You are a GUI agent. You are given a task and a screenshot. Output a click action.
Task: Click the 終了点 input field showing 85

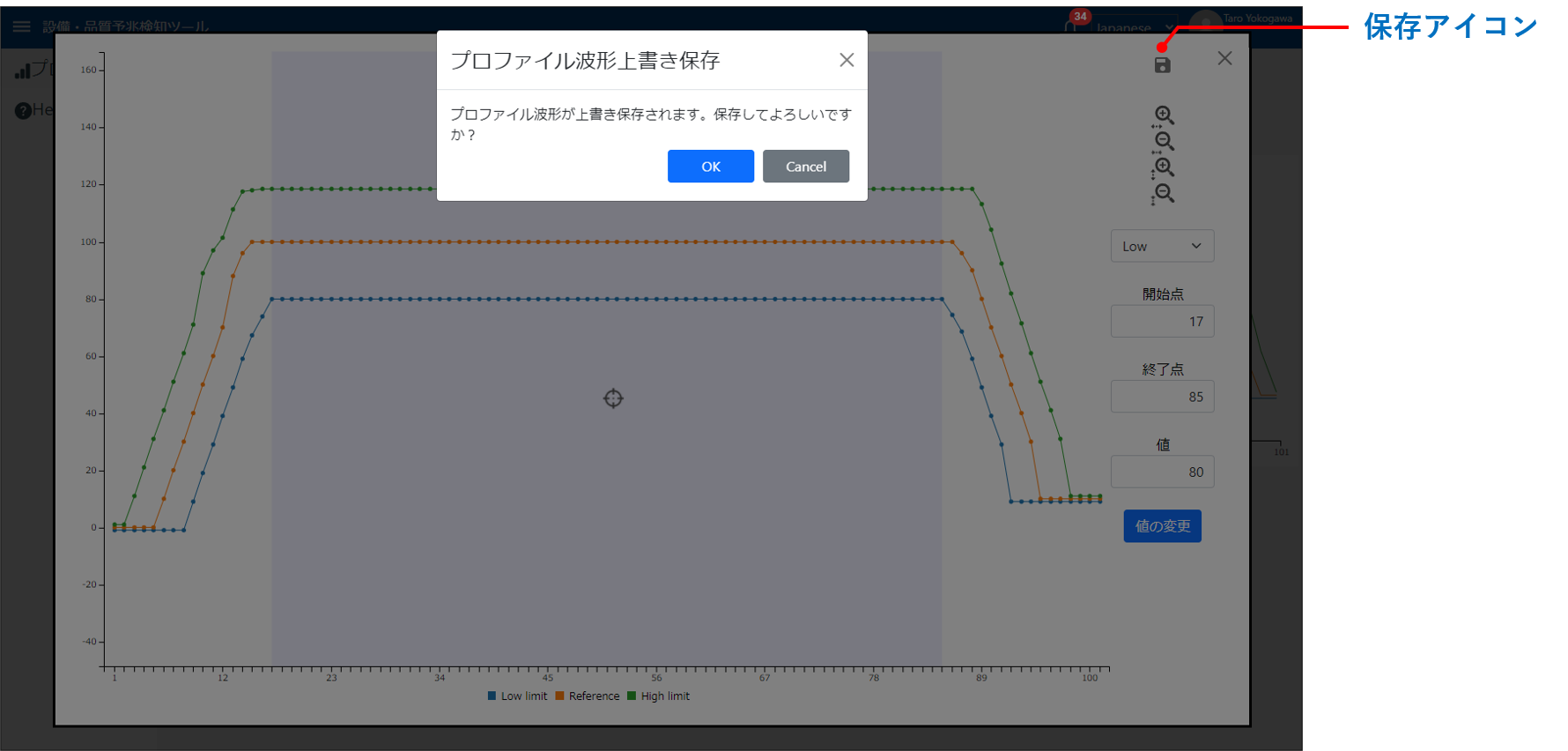pyautogui.click(x=1163, y=397)
